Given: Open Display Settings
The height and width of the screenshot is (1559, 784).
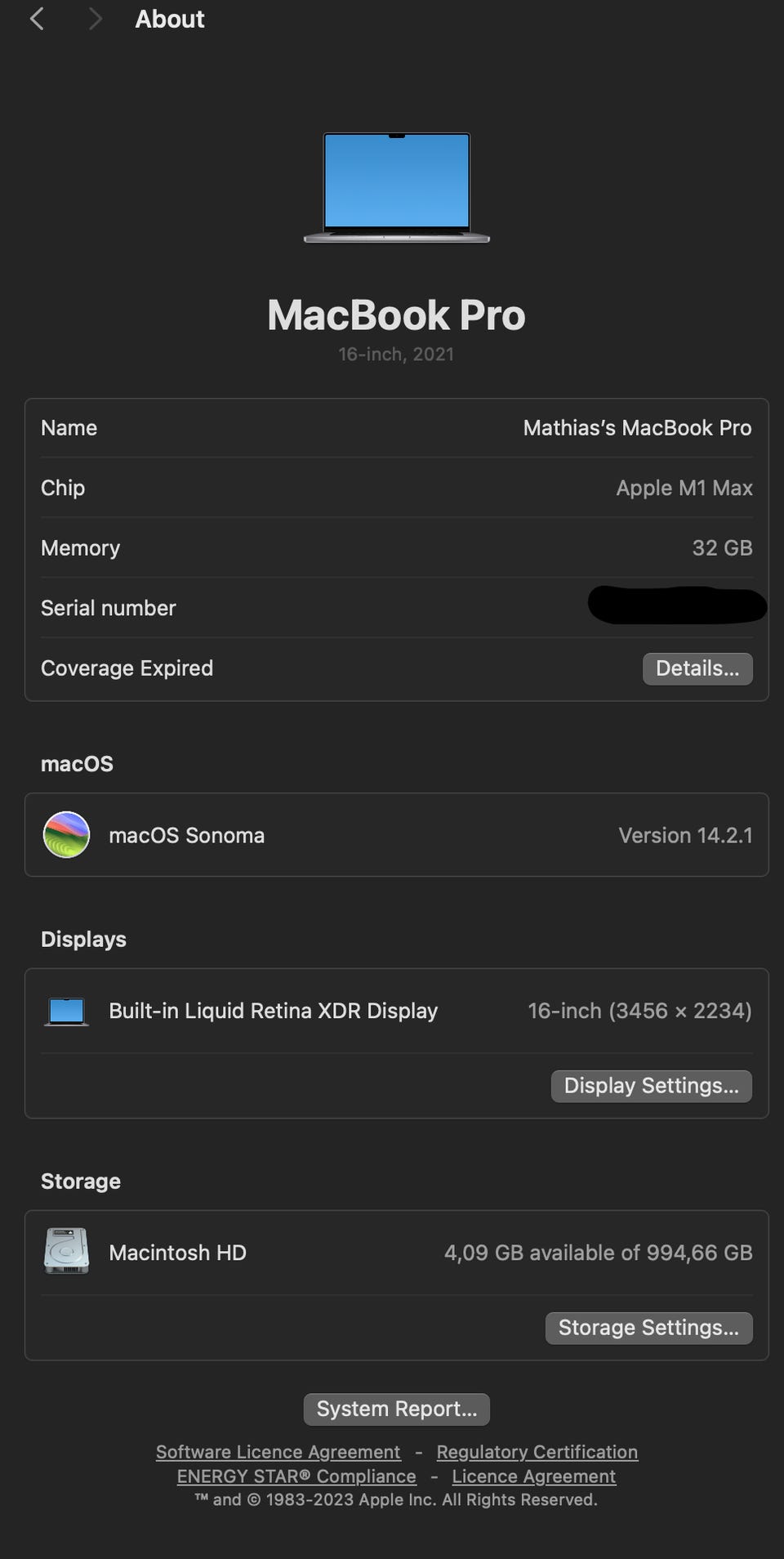Looking at the screenshot, I should click(x=651, y=1086).
